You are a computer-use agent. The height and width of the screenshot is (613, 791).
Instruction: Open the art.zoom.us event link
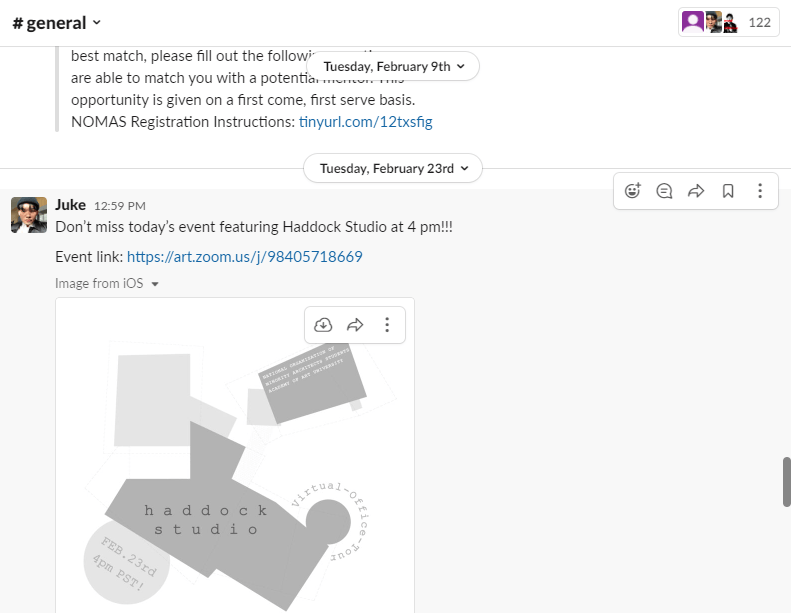click(x=244, y=257)
